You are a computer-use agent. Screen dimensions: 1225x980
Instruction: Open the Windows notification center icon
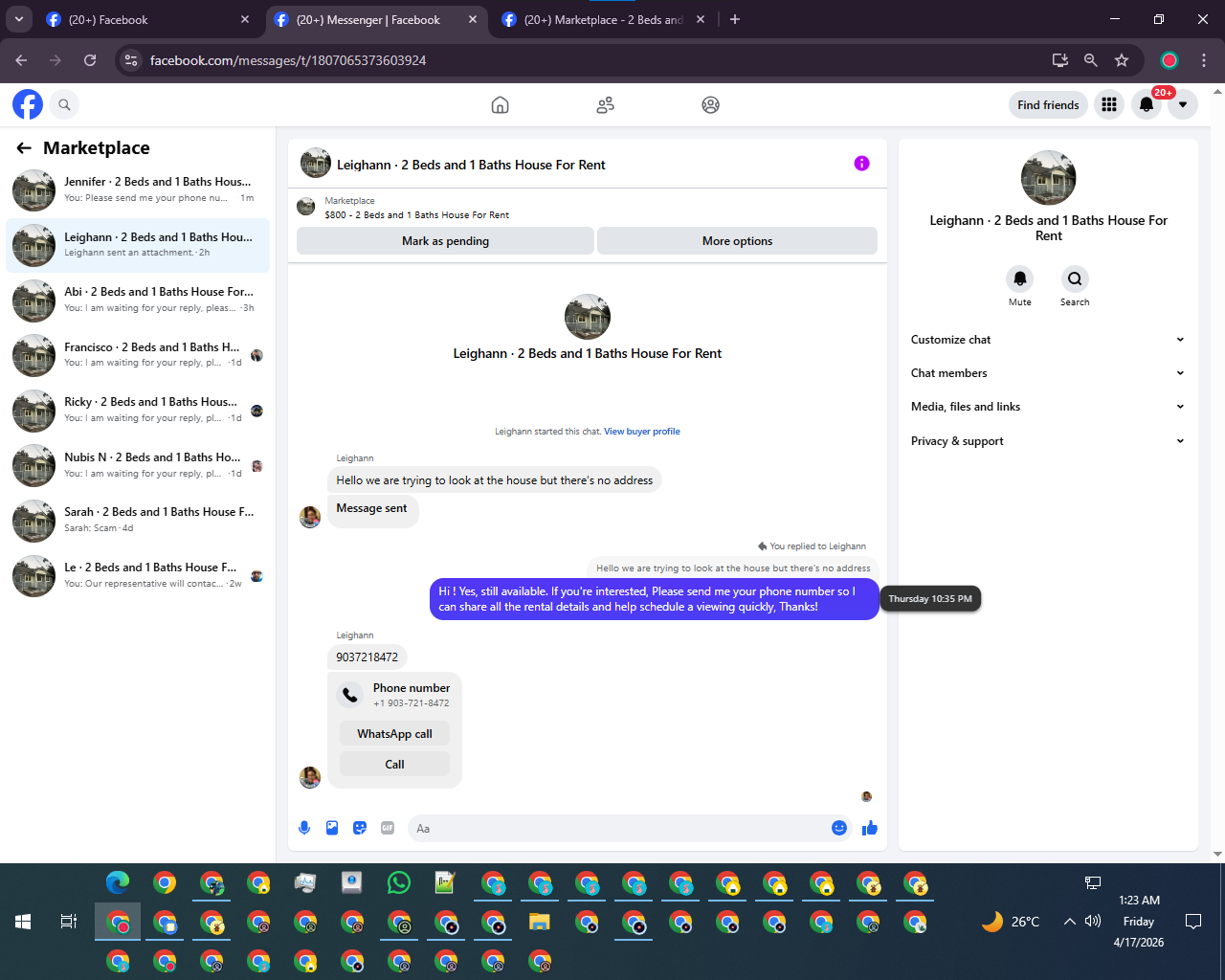tap(1193, 922)
